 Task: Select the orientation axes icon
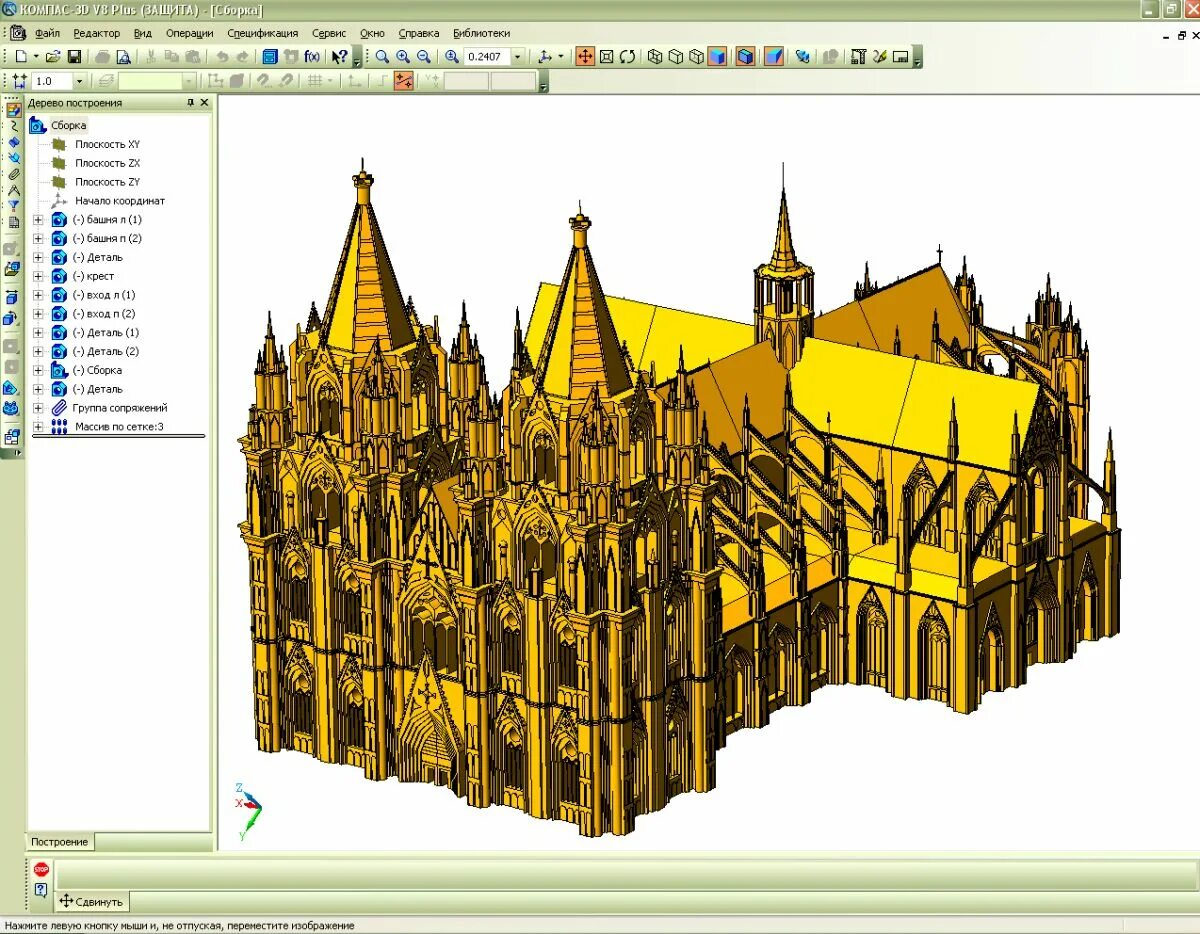544,57
